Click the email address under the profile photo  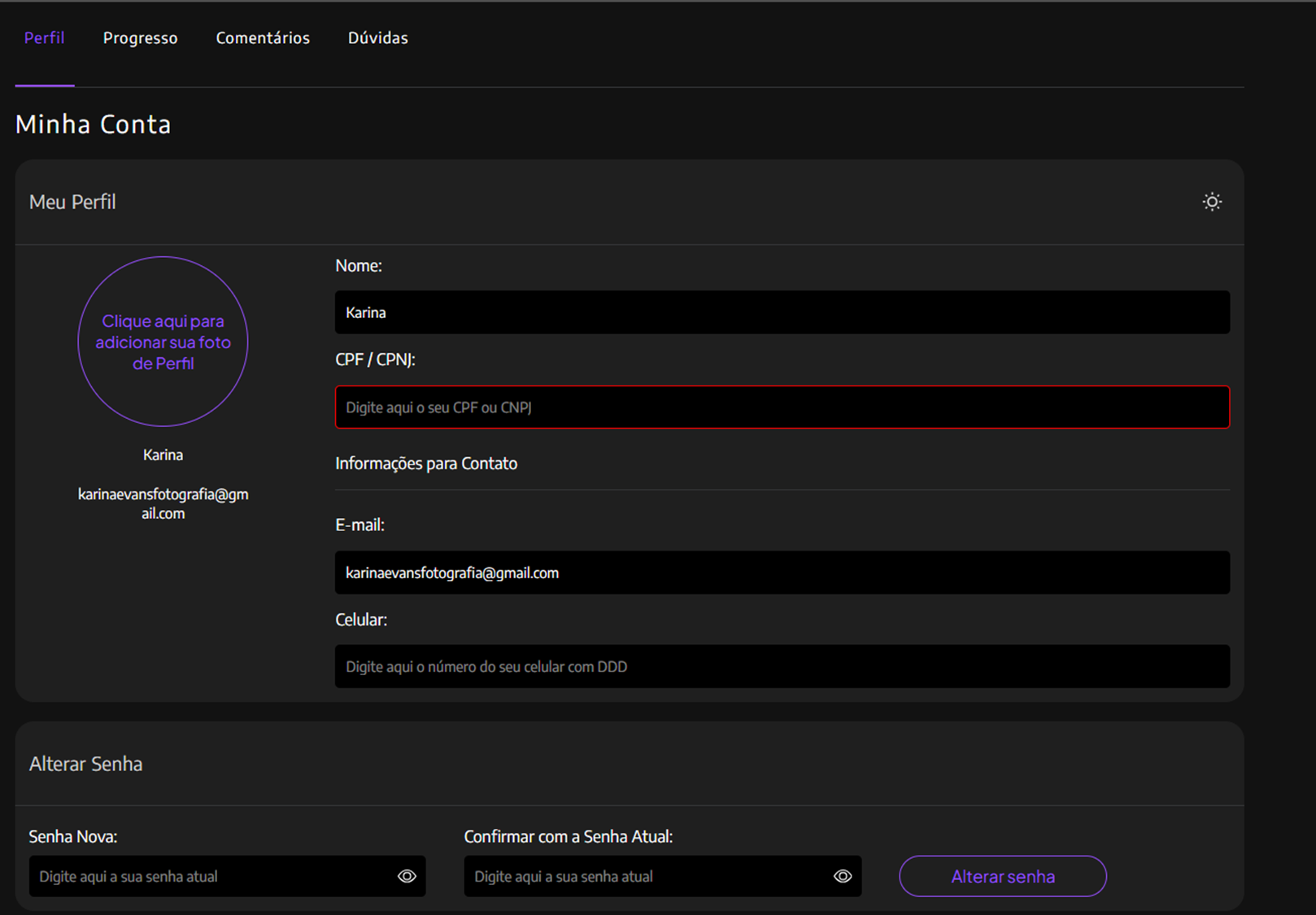pos(163,503)
